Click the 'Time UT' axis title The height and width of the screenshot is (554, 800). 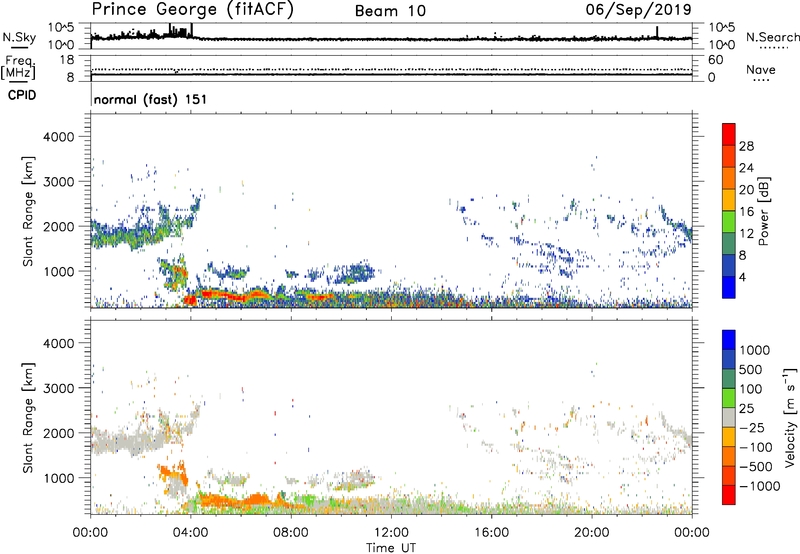click(x=391, y=548)
